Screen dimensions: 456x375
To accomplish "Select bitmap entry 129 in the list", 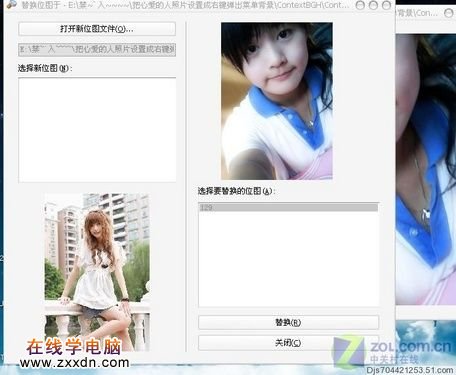I will pos(288,208).
